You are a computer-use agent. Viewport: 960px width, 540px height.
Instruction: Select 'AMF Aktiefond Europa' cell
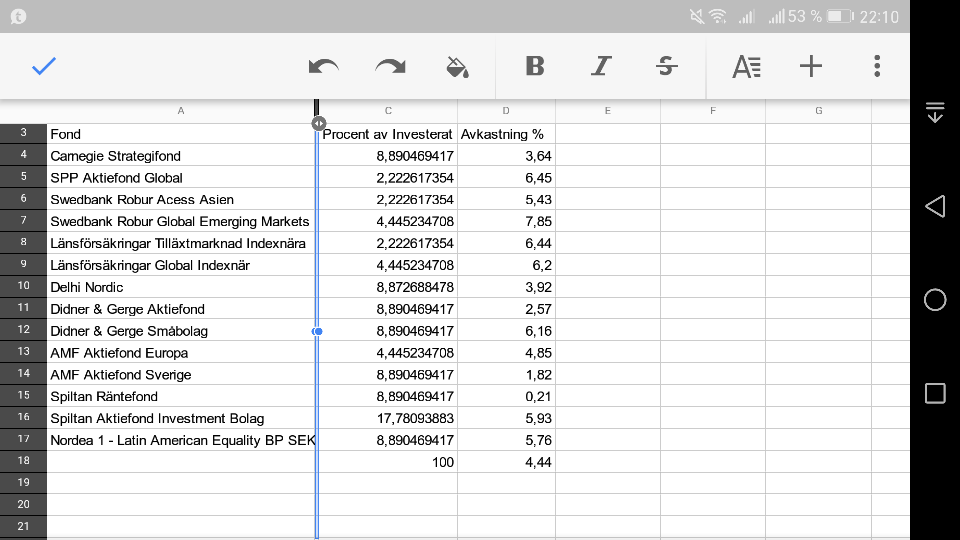pyautogui.click(x=181, y=353)
